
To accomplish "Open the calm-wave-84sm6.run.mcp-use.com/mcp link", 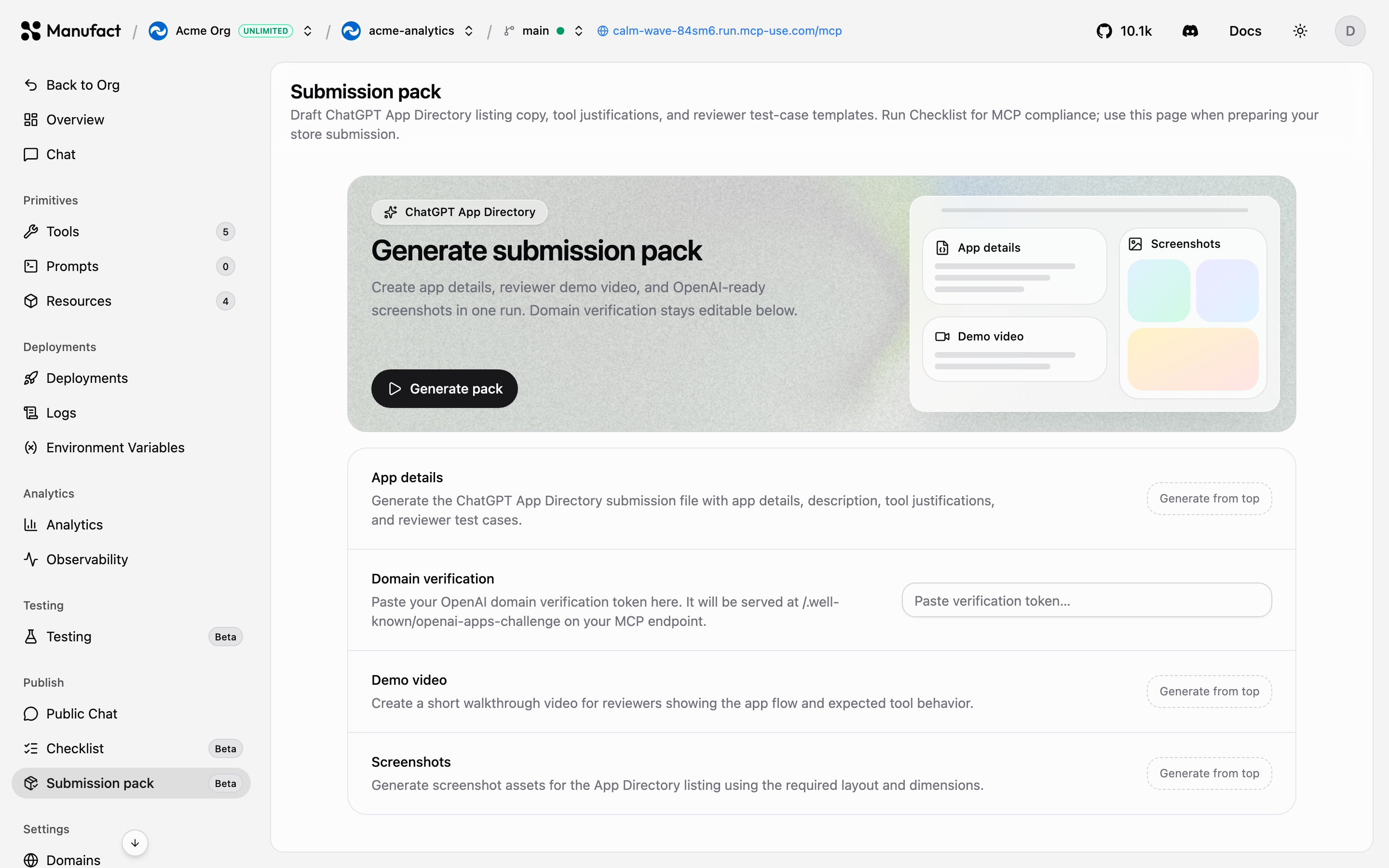I will 719,31.
